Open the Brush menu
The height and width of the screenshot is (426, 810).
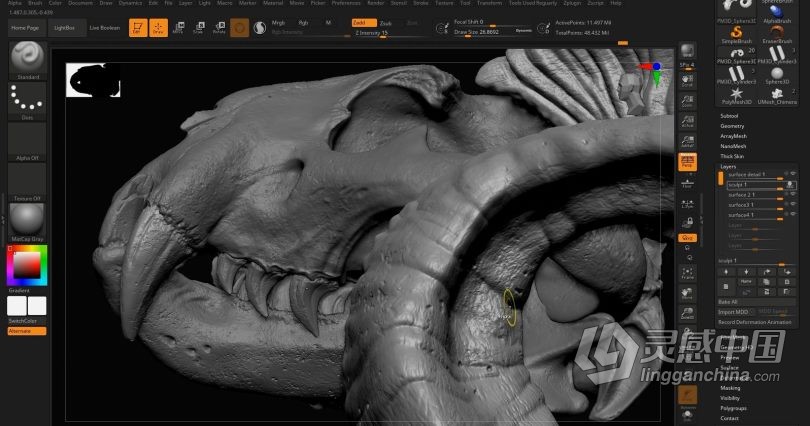pyautogui.click(x=35, y=3)
